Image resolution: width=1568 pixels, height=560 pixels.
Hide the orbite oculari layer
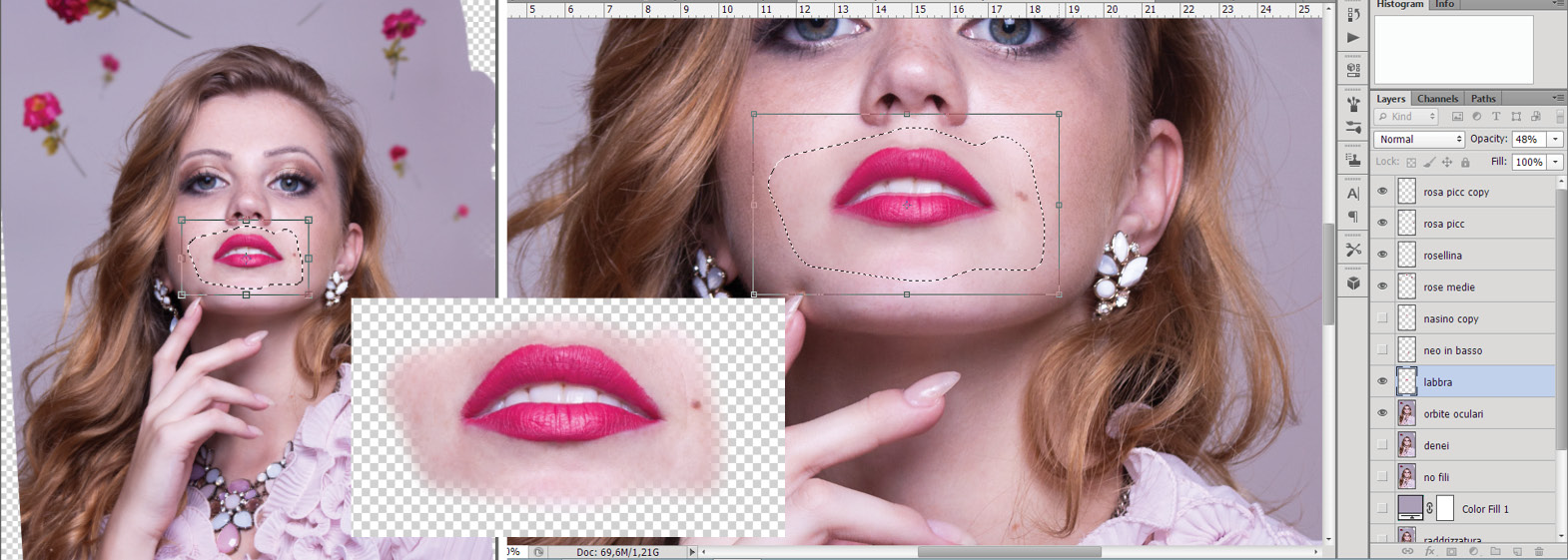coord(1382,413)
